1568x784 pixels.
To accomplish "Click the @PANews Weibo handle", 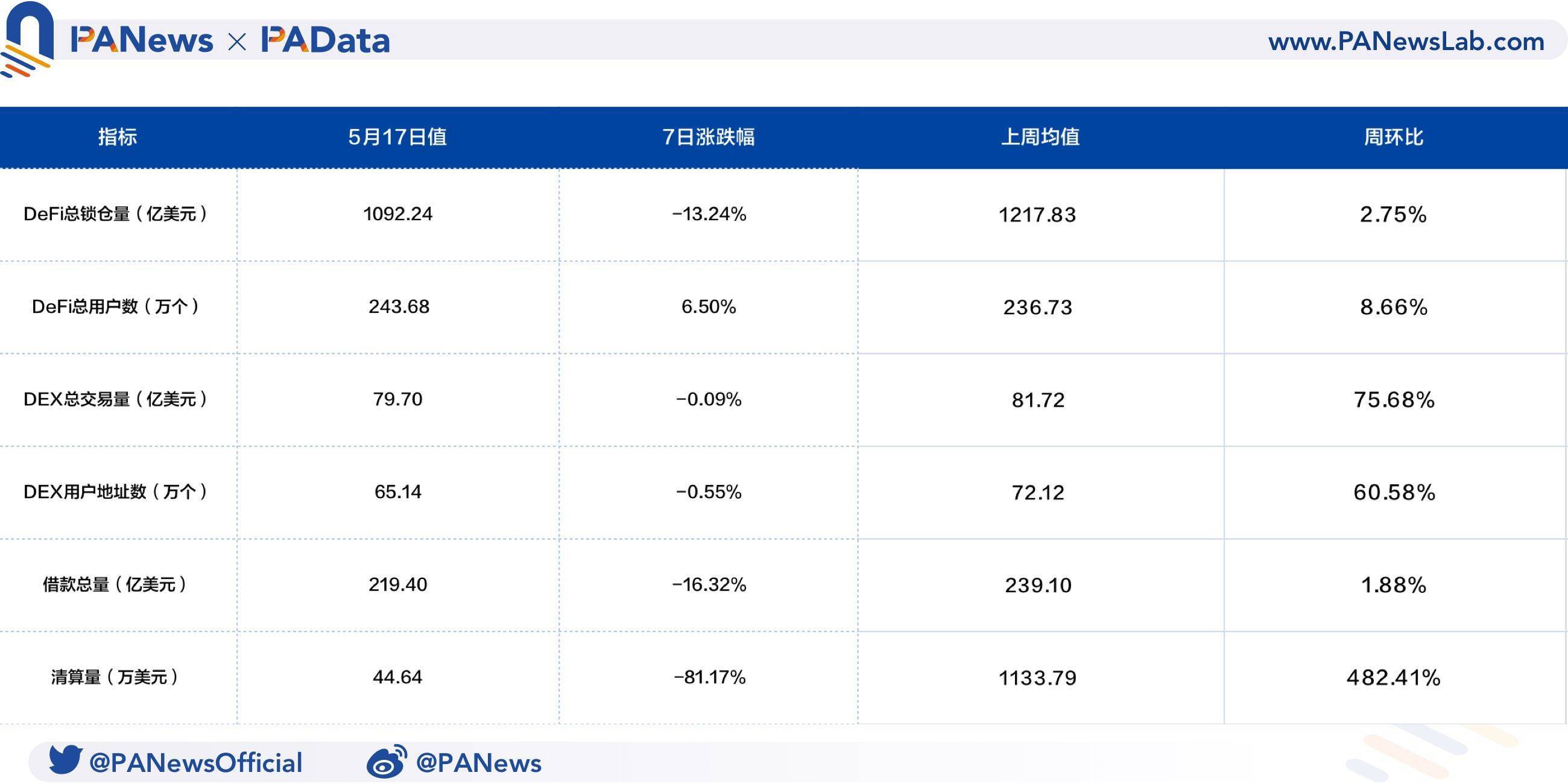I will pyautogui.click(x=478, y=763).
